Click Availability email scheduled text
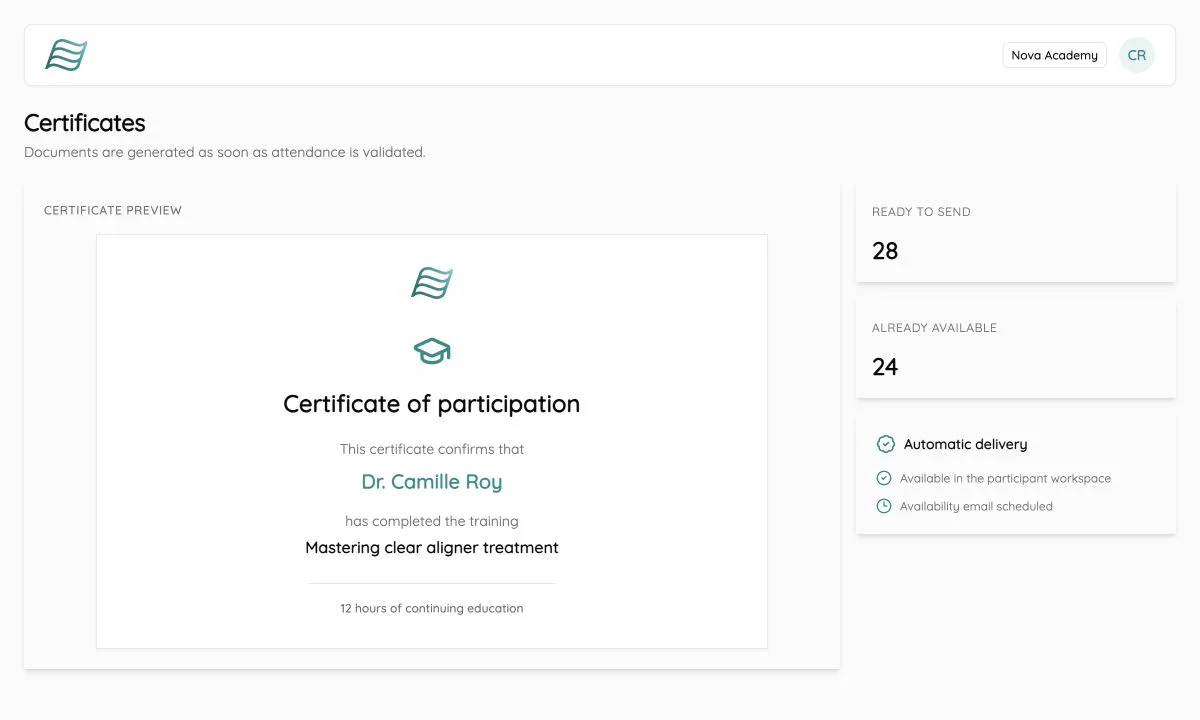Image resolution: width=1200 pixels, height=720 pixels. [976, 506]
